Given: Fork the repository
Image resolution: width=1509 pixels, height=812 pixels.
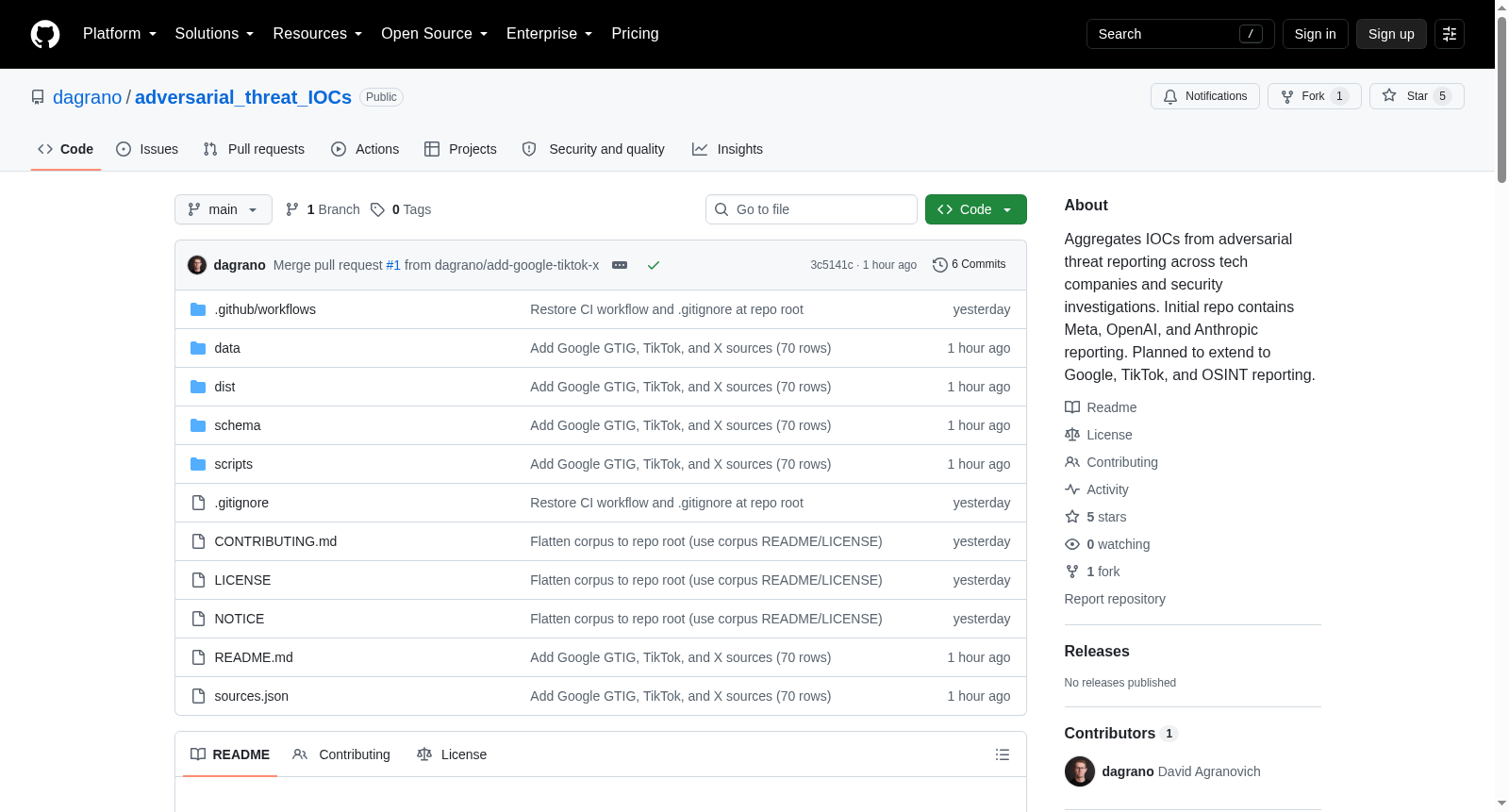Looking at the screenshot, I should [x=1314, y=96].
